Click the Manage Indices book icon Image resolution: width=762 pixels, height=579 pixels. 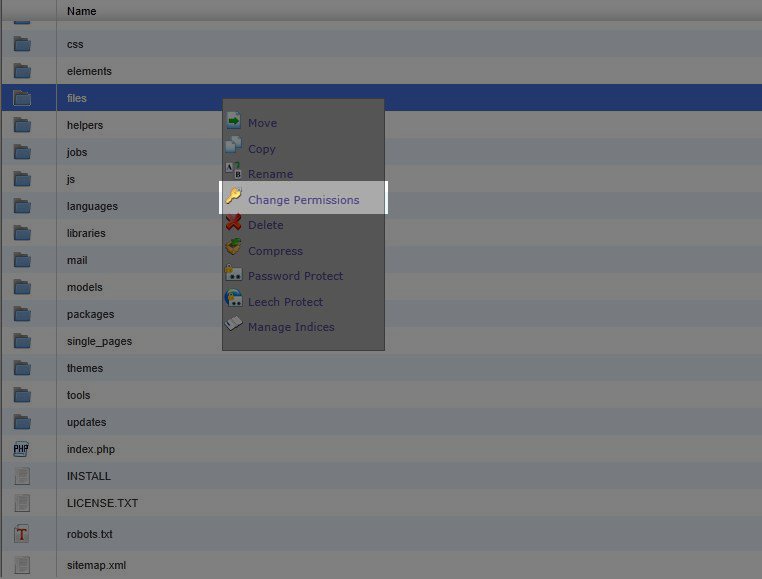(x=233, y=323)
